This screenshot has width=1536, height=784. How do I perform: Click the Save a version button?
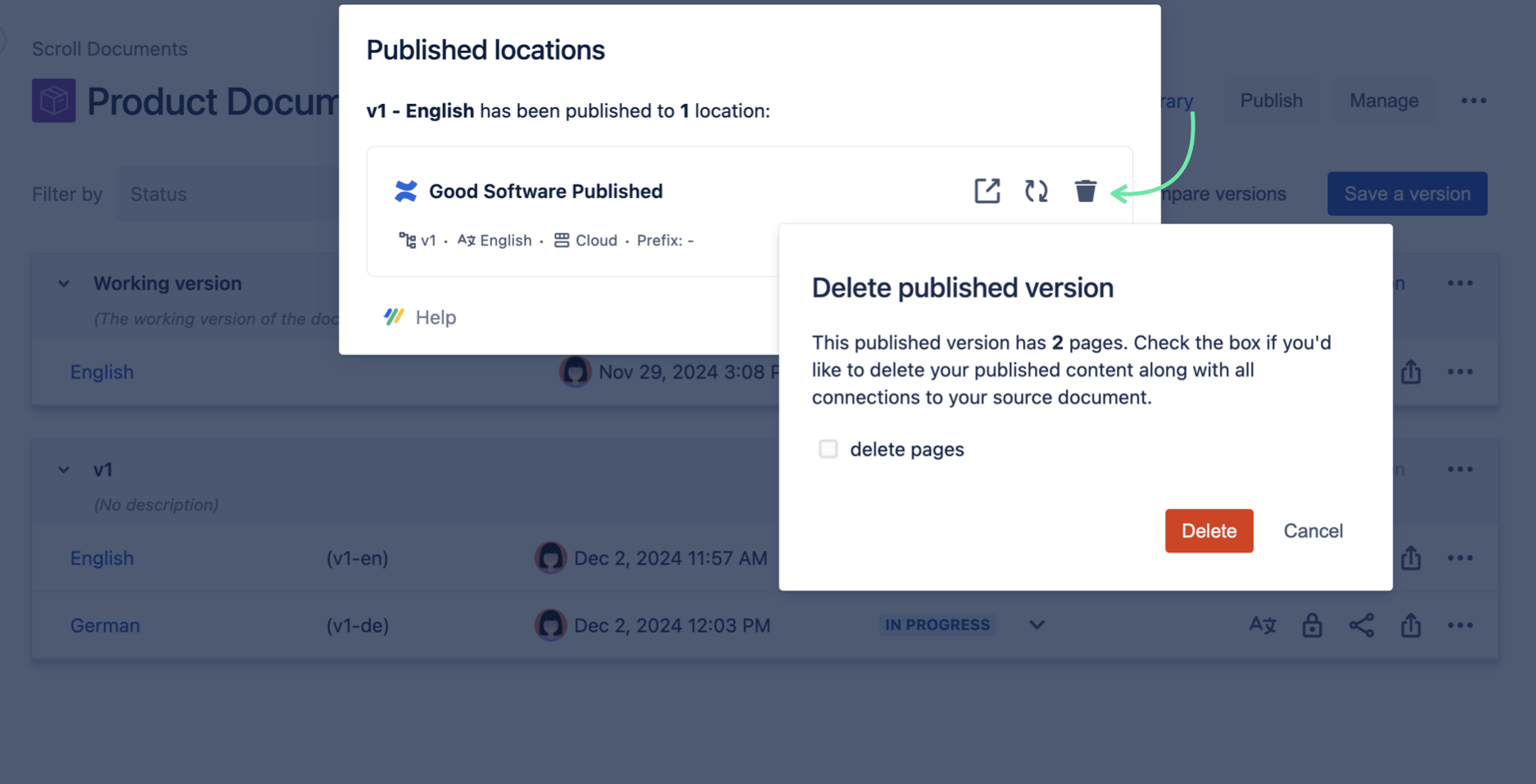click(1407, 193)
